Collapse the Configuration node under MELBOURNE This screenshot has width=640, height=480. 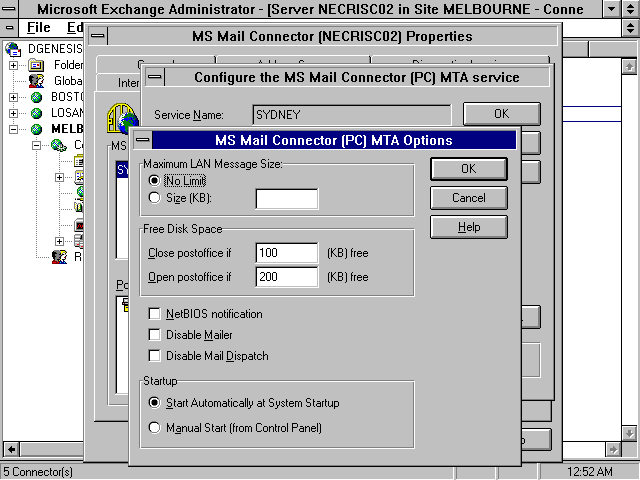coord(36,145)
